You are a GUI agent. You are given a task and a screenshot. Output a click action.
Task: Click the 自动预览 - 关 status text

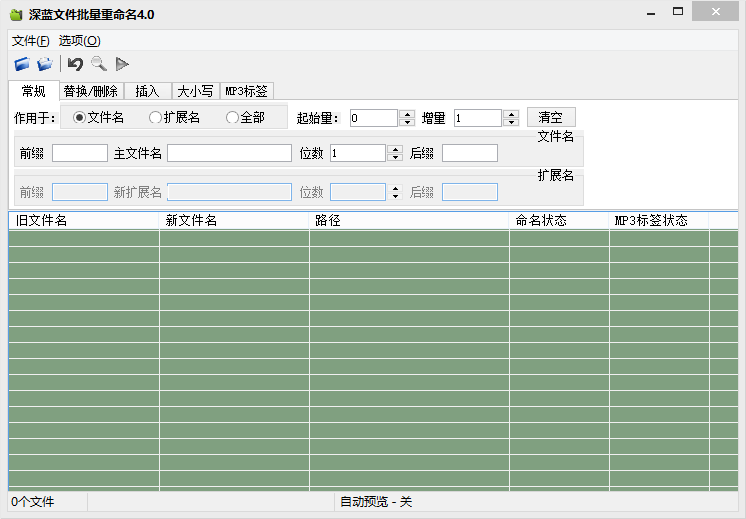pos(376,502)
